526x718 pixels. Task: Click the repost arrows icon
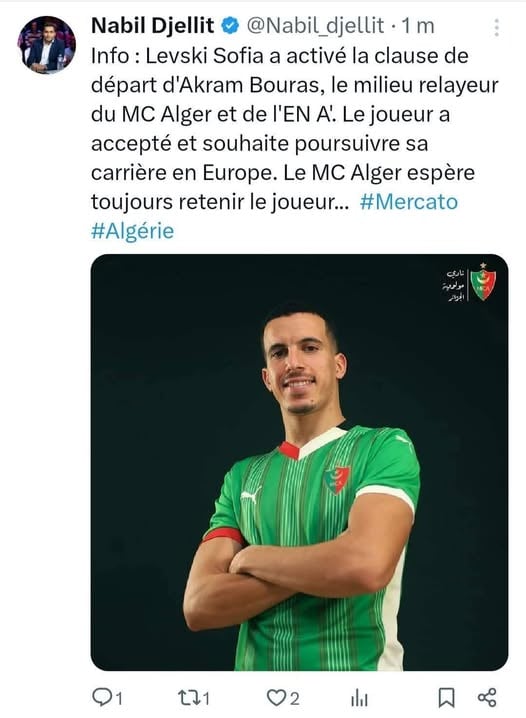pos(188,697)
